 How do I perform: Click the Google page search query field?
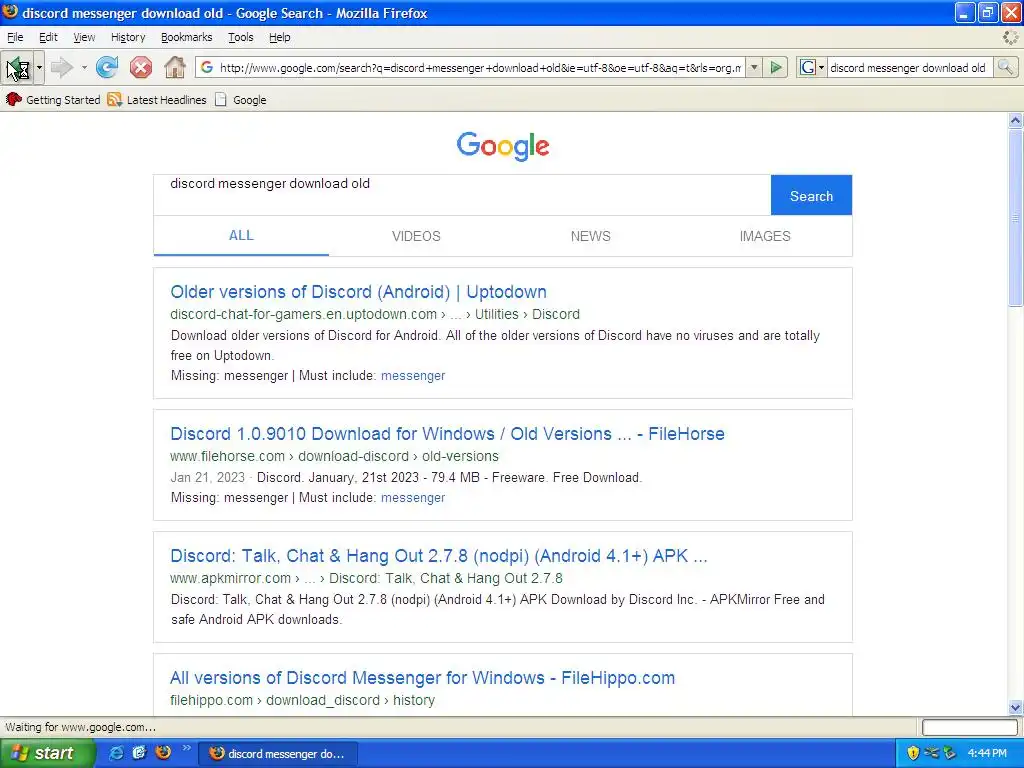[x=462, y=195]
